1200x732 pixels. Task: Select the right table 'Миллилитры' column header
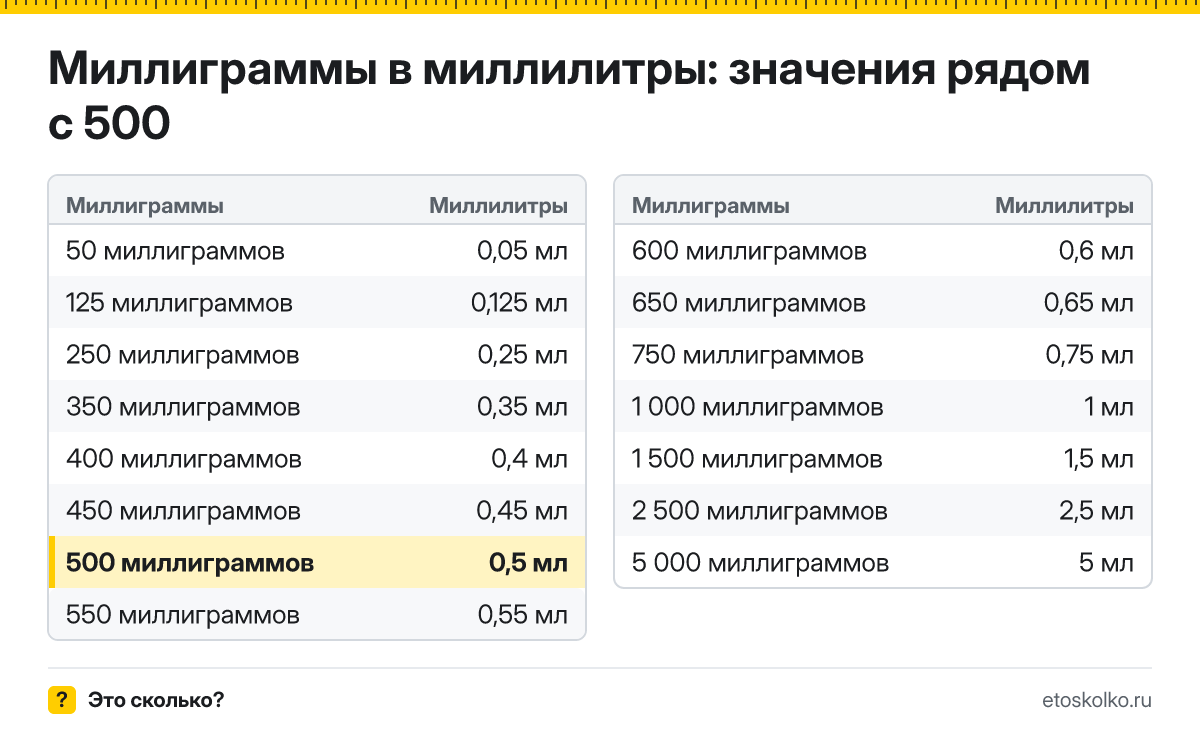pyautogui.click(x=1065, y=206)
